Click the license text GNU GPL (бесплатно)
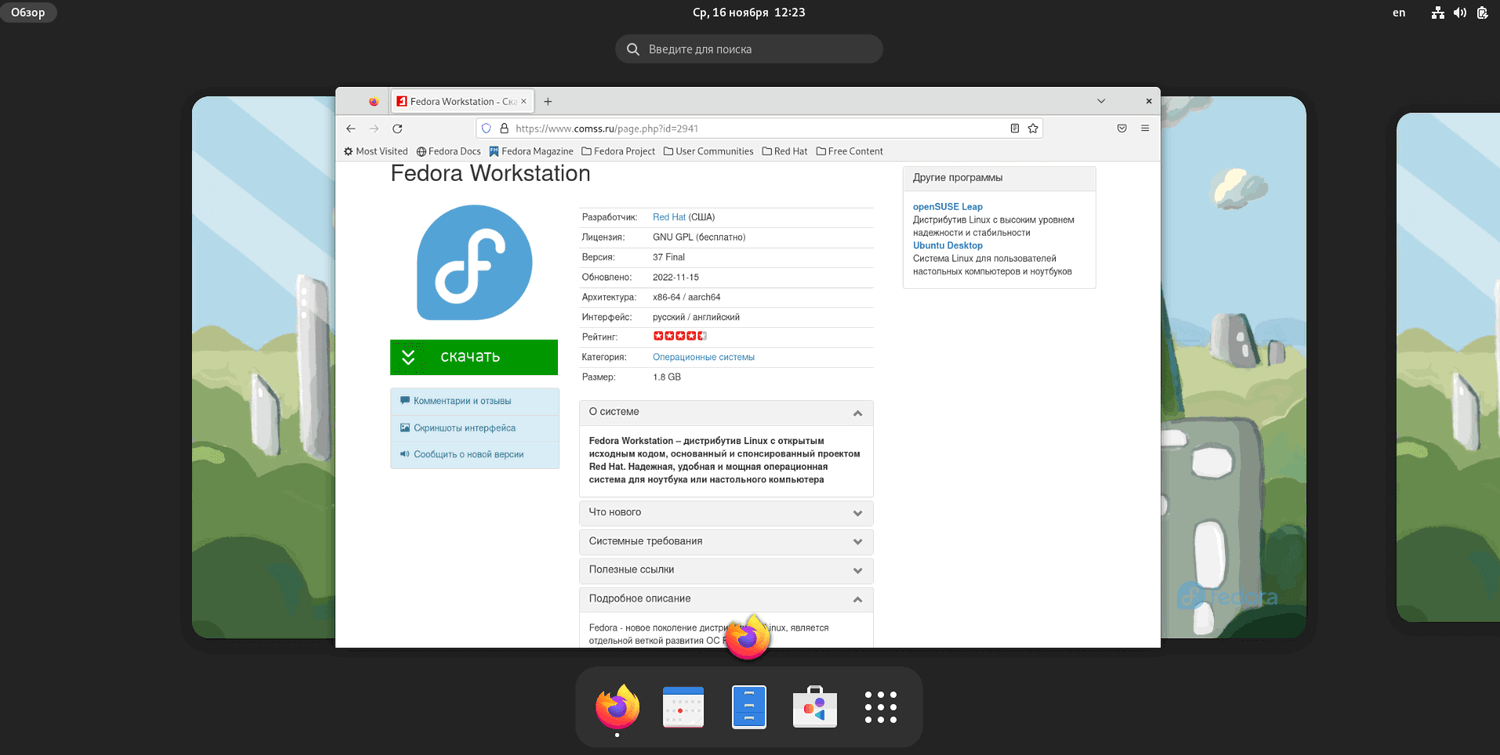The height and width of the screenshot is (755, 1500). point(699,237)
